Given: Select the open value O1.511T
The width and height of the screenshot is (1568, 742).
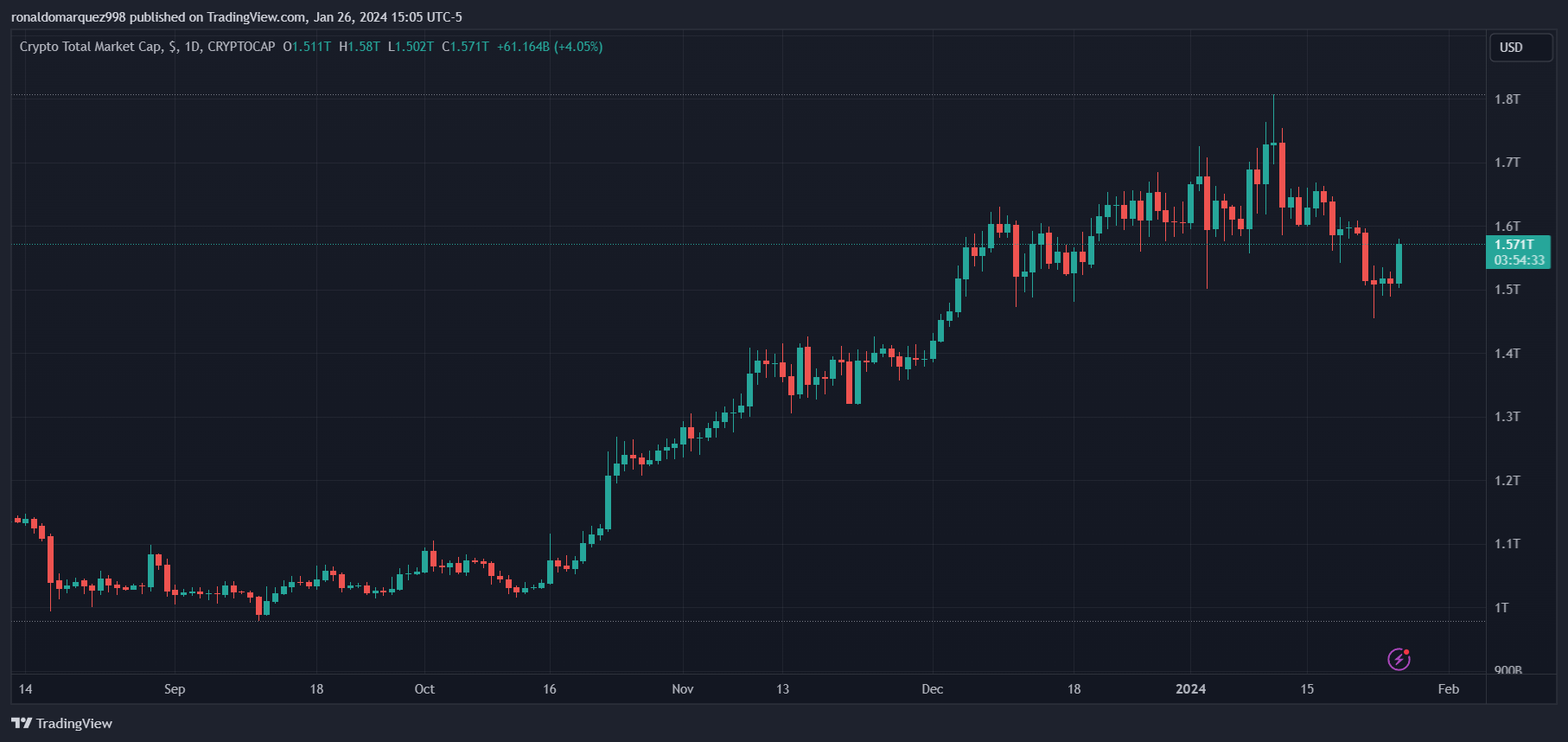Looking at the screenshot, I should point(307,47).
